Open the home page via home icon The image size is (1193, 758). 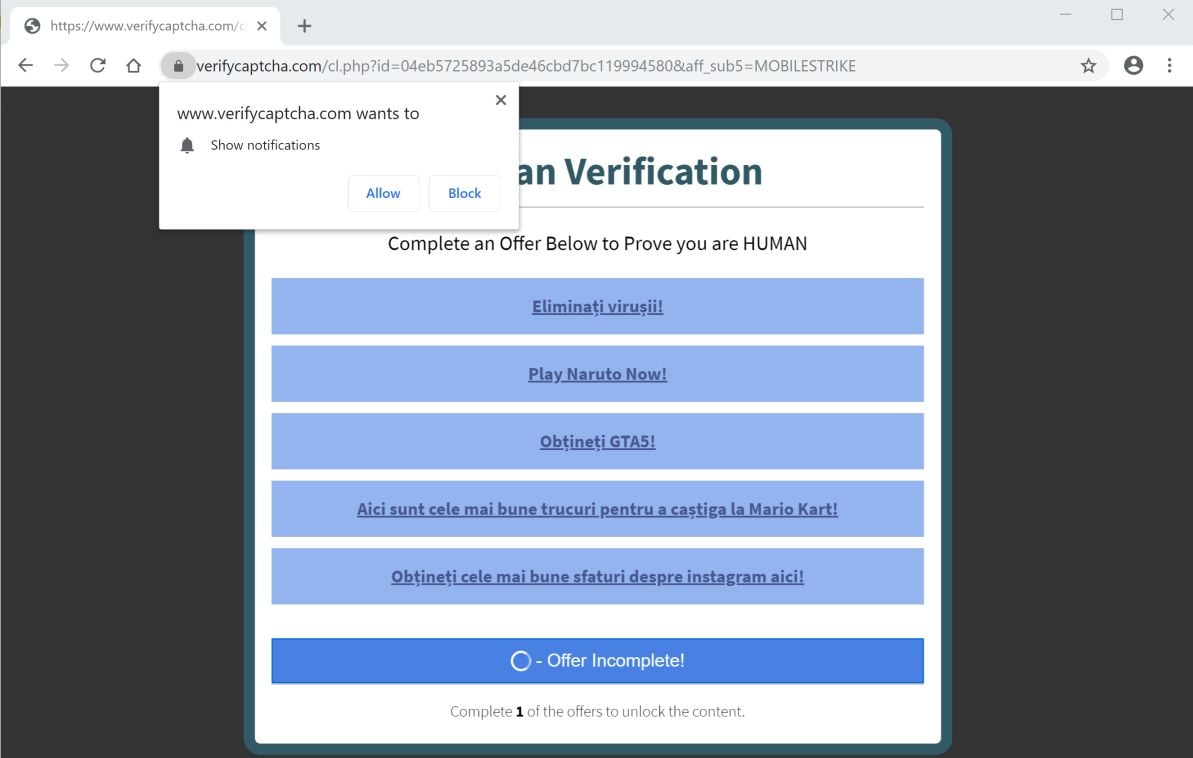click(134, 65)
